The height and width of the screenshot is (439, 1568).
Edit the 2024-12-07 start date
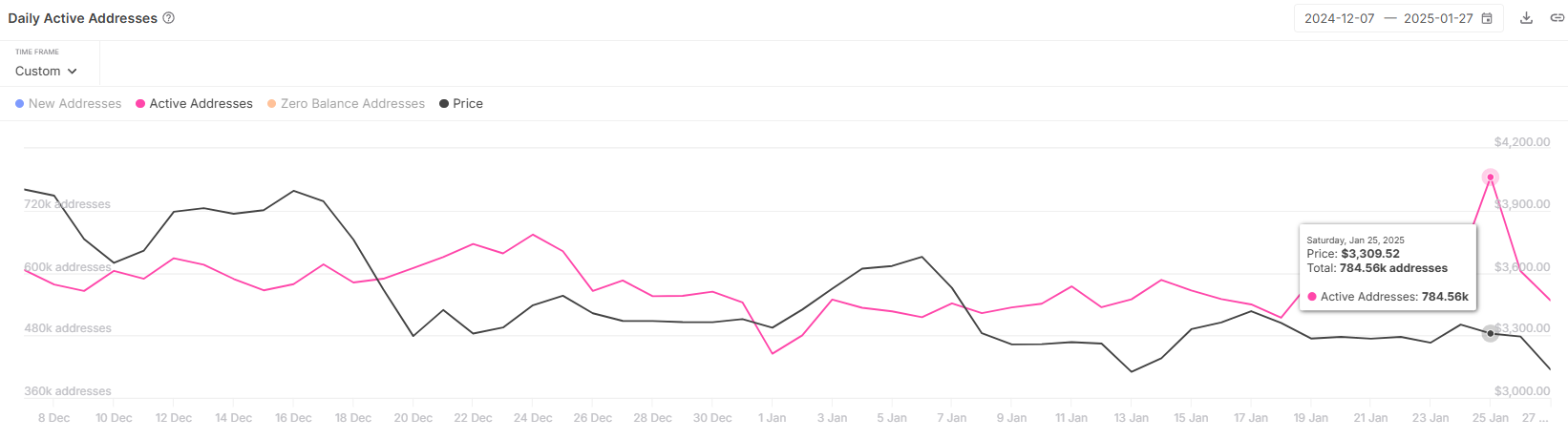tap(1340, 18)
